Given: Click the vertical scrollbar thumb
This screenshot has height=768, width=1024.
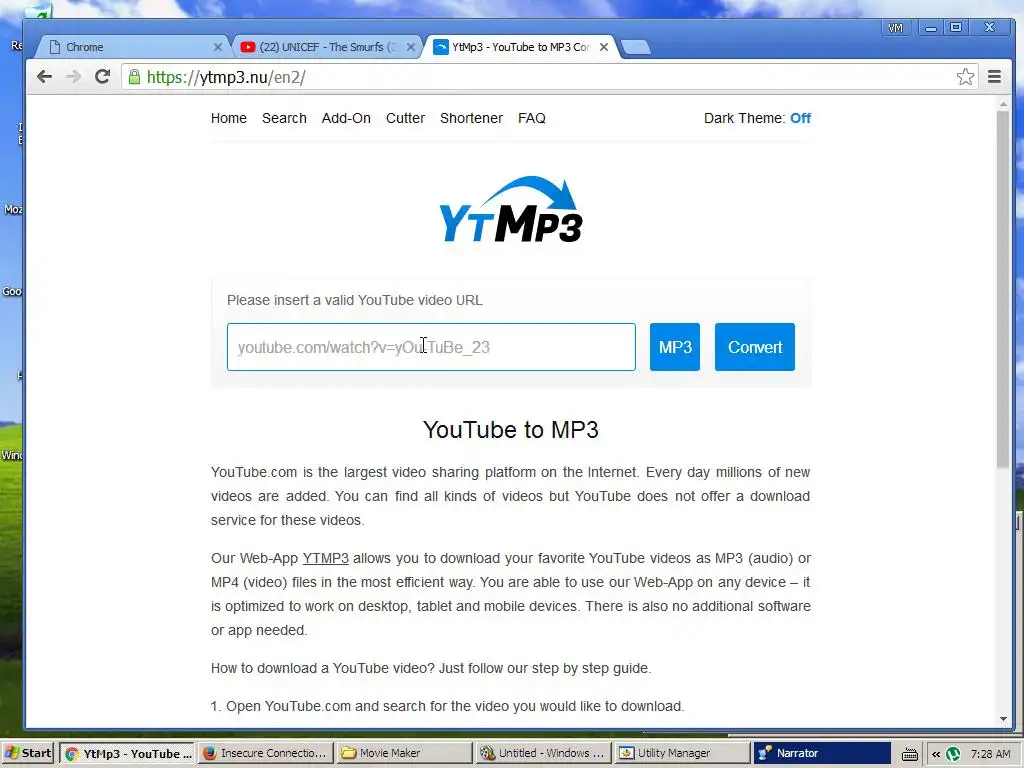Looking at the screenshot, I should (x=1004, y=289).
